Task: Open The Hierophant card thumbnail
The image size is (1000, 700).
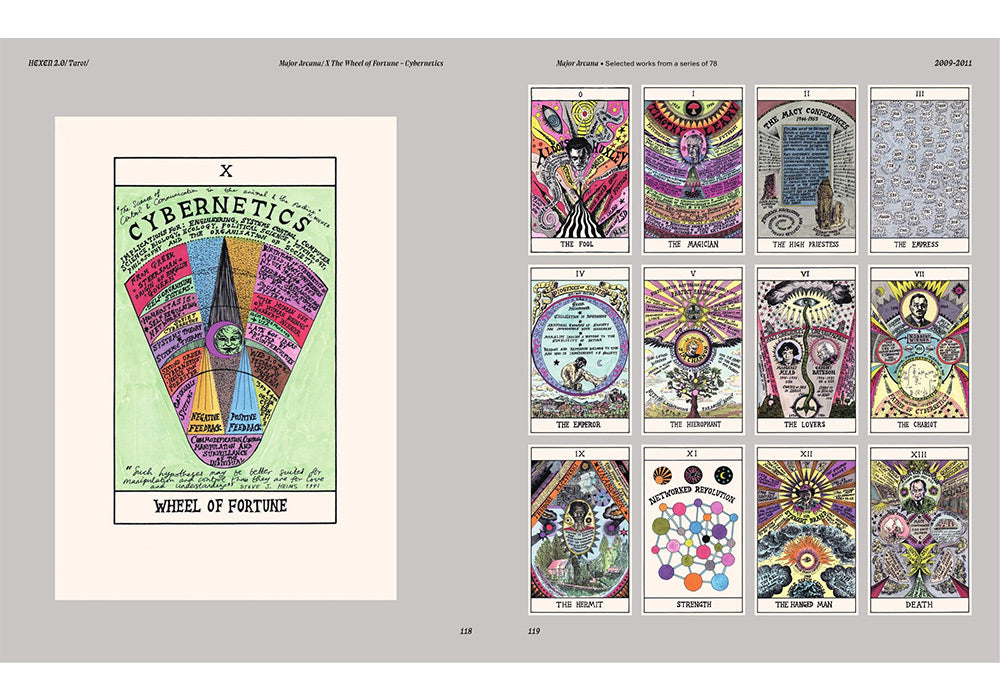Action: pyautogui.click(x=693, y=350)
